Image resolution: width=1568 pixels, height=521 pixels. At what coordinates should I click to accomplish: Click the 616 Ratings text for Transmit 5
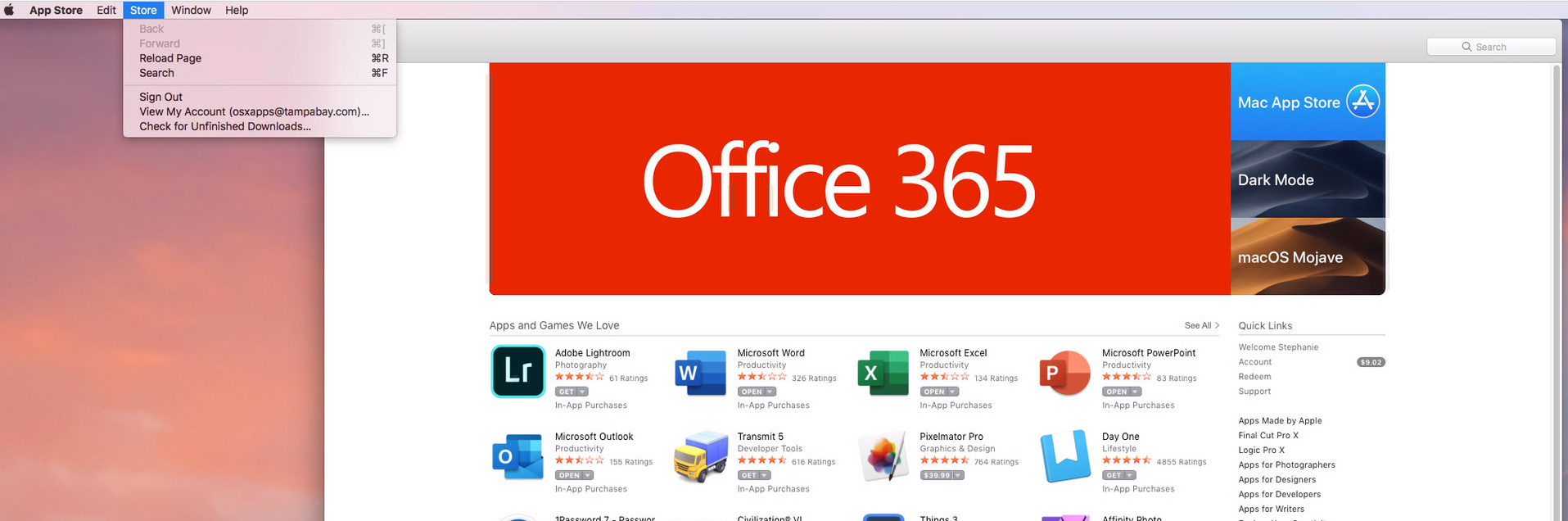tap(813, 462)
